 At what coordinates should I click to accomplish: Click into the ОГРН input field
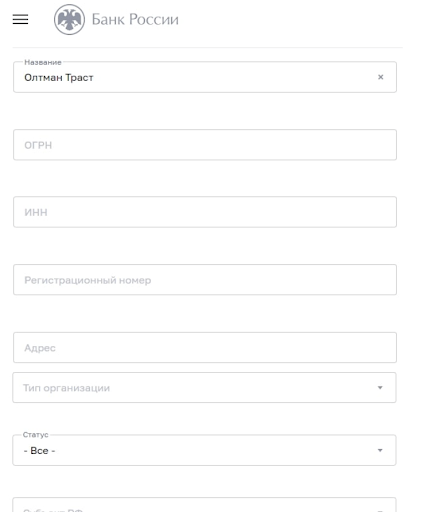(x=205, y=145)
